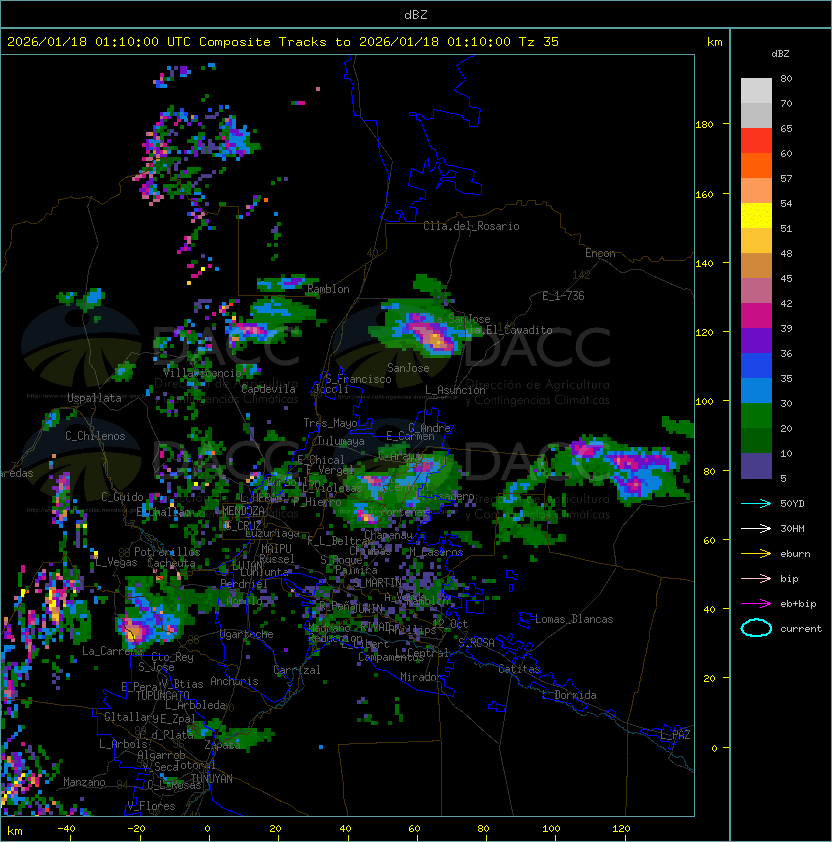Click the 'Capdevila' map label
Screen dimensions: 832x842
268,389
